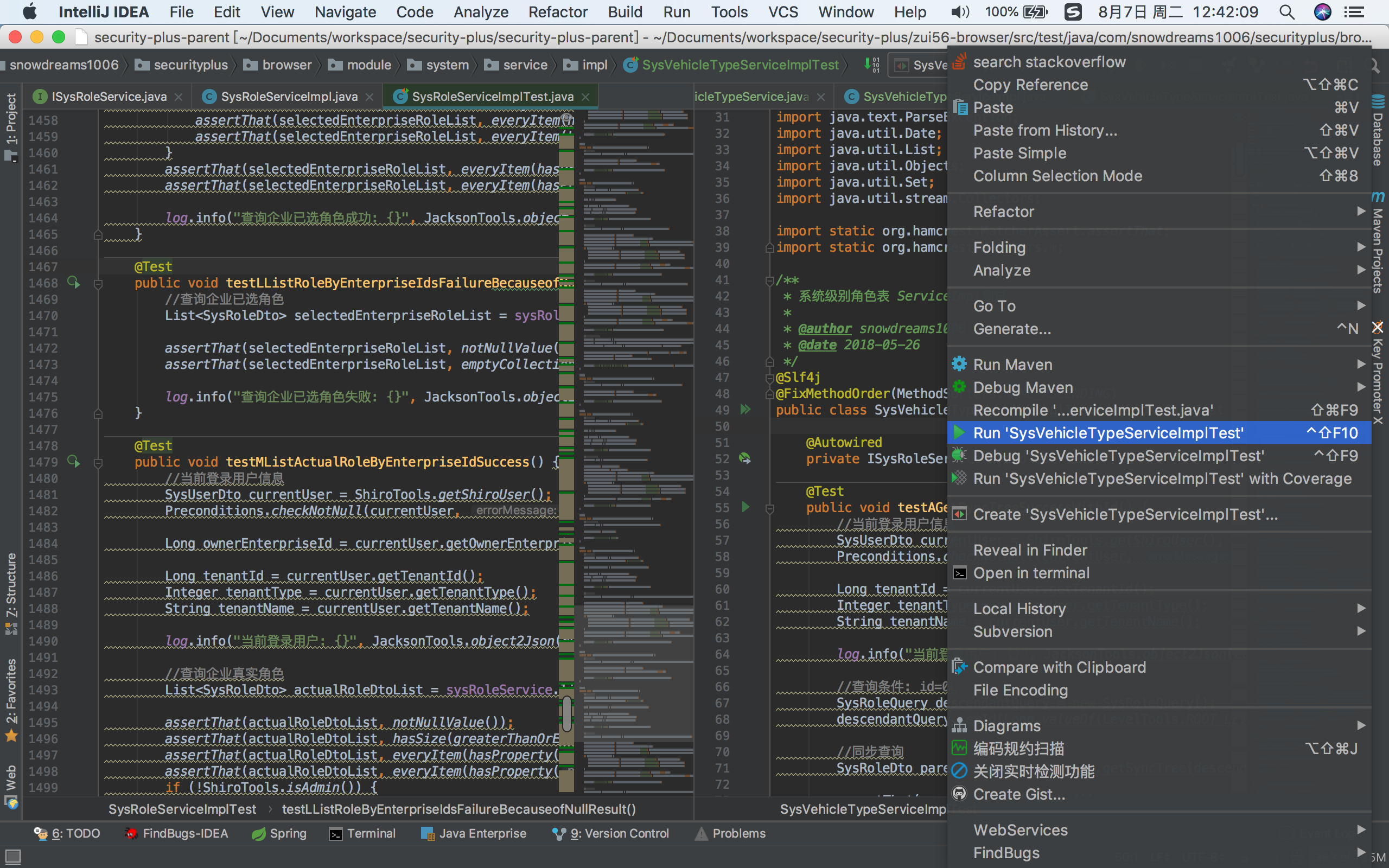Open the Problems tool window
The height and width of the screenshot is (868, 1389).
click(x=730, y=833)
